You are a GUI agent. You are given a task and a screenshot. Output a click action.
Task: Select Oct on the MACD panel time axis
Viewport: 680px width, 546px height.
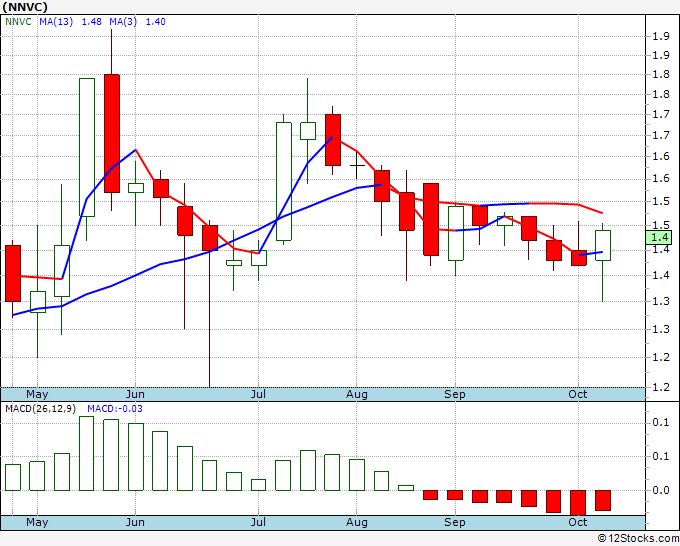coord(579,522)
